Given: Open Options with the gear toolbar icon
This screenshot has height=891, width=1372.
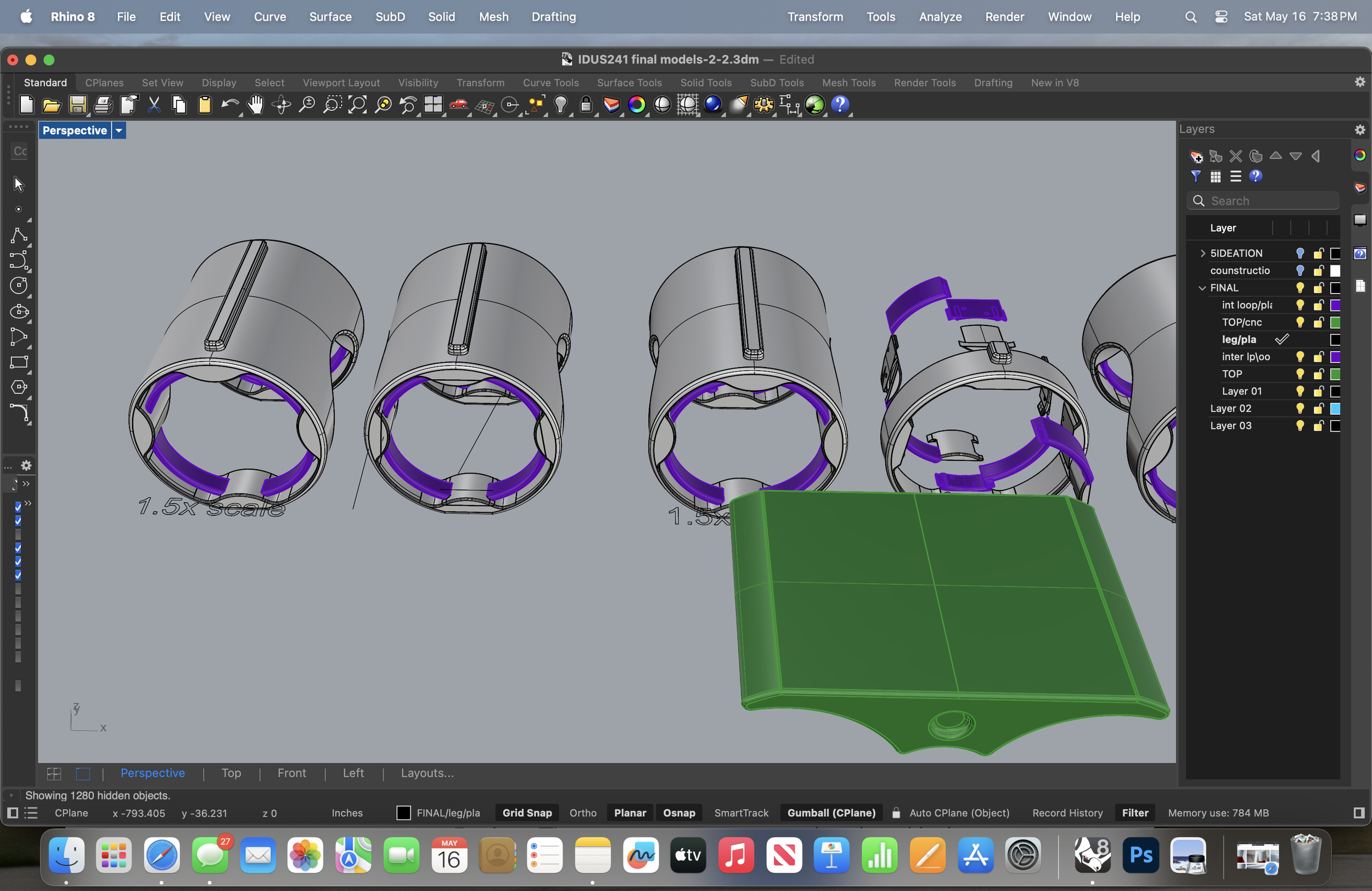Looking at the screenshot, I should [764, 105].
